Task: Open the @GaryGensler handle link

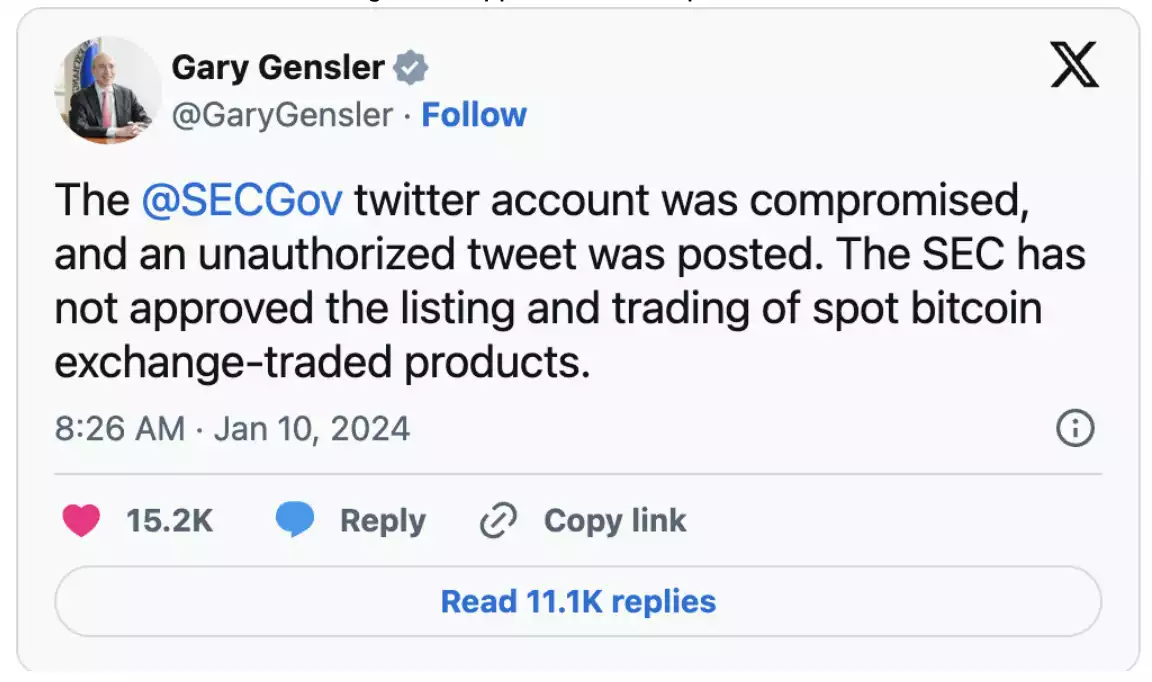Action: point(282,115)
